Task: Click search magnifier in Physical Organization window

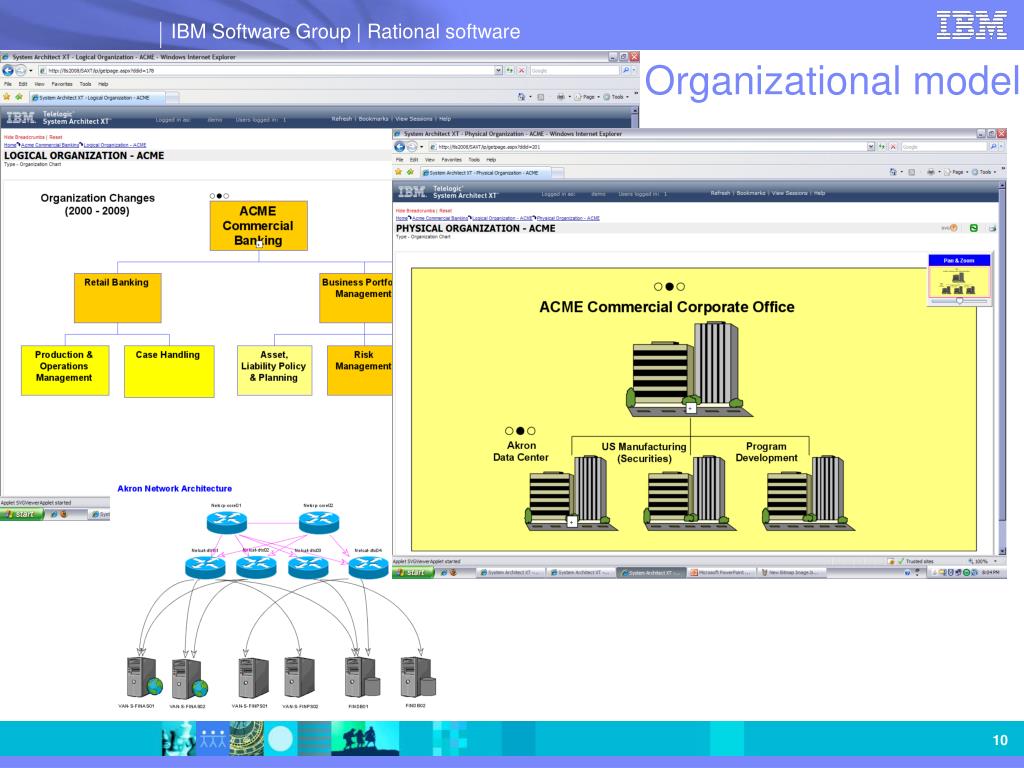Action: pos(993,147)
